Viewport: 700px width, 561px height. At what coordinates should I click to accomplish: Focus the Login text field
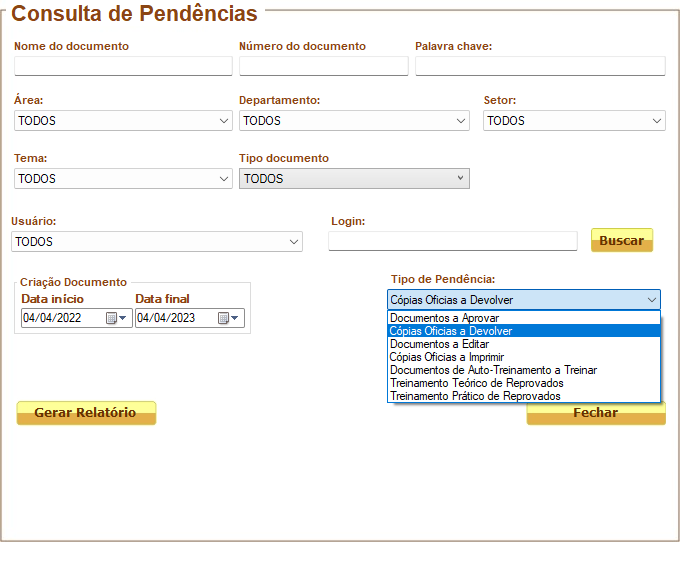(453, 241)
